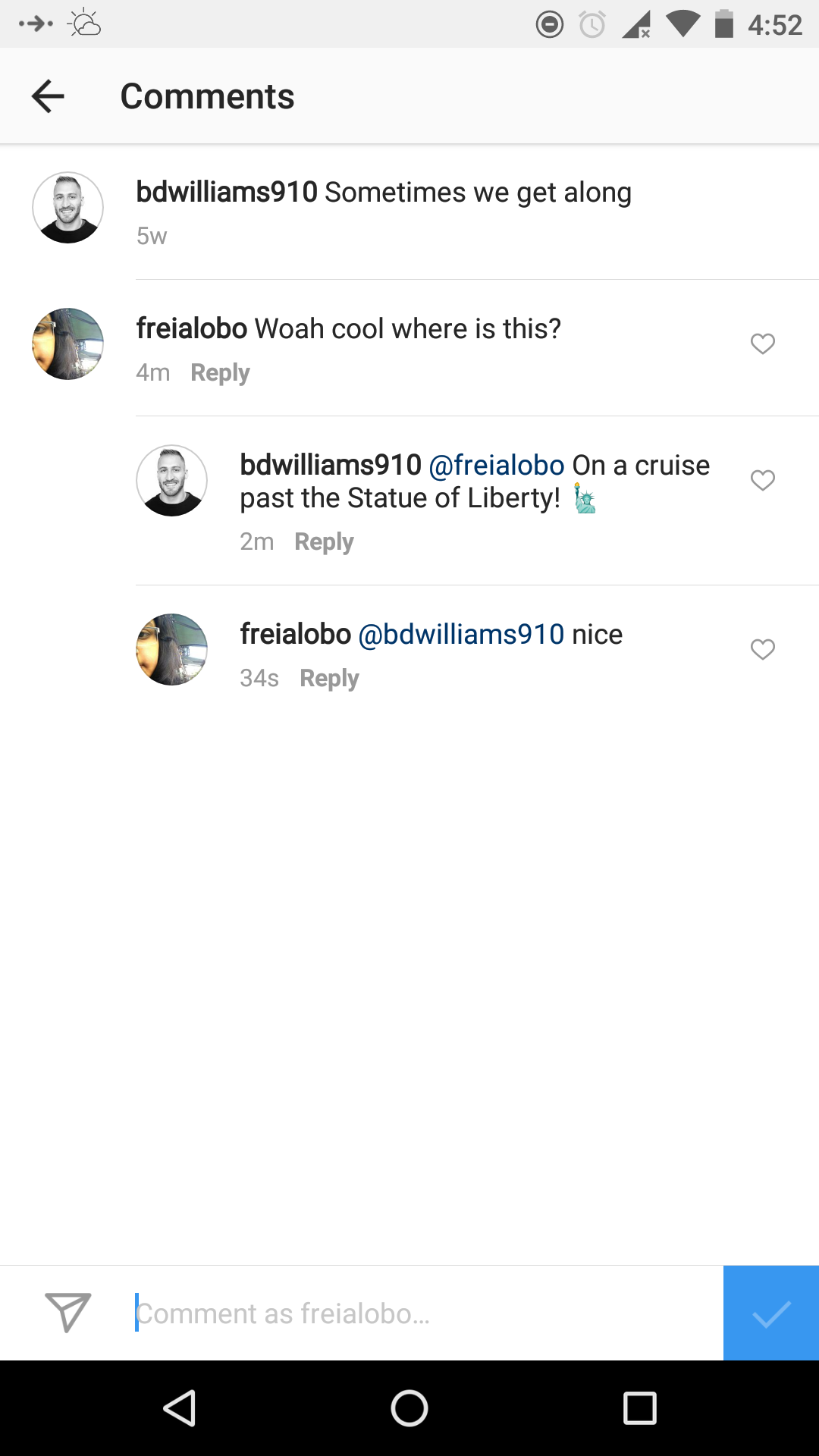Image resolution: width=819 pixels, height=1456 pixels.
Task: Tap Reply on freialobo's last comment
Action: 329,678
